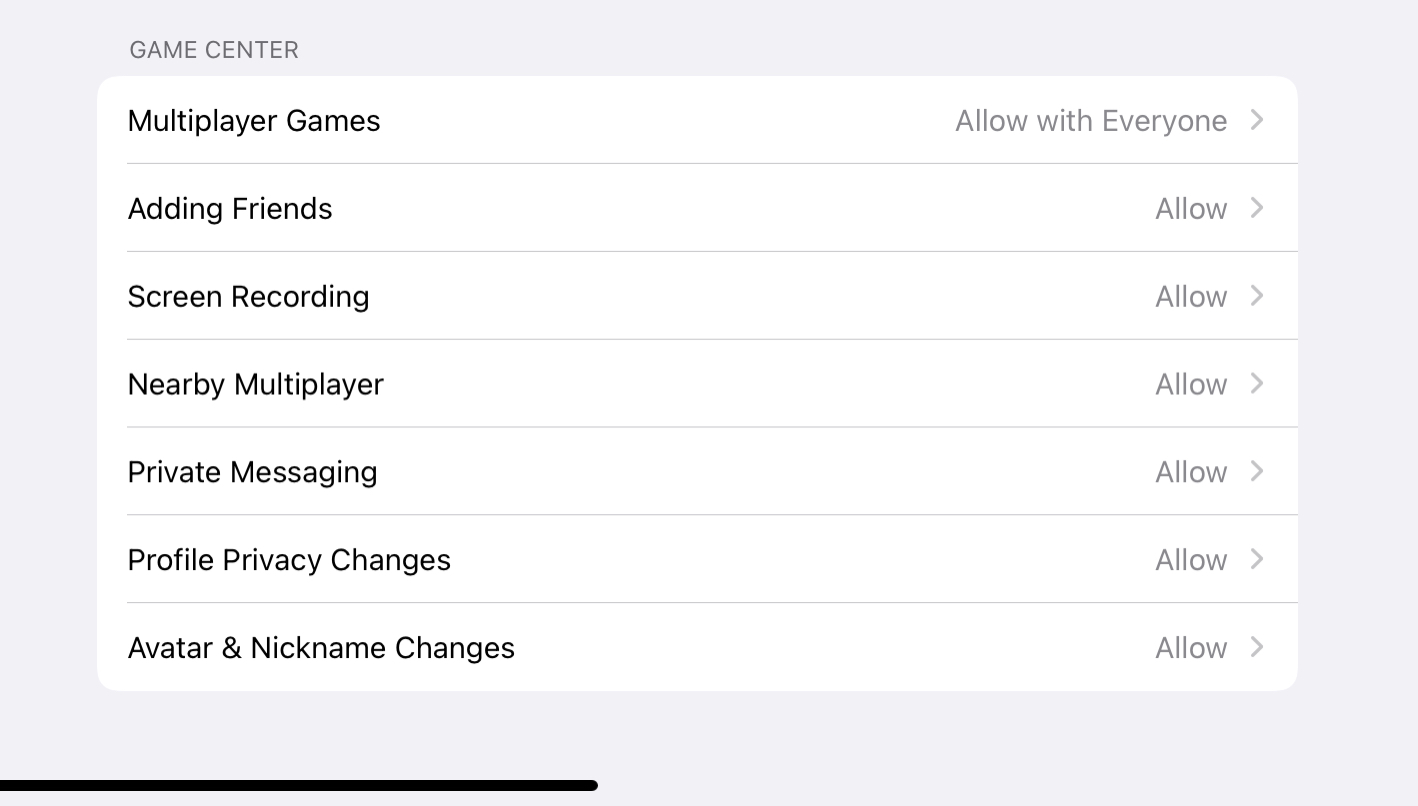Click the Private Messaging row chevron
This screenshot has width=1418, height=806.
(1258, 472)
